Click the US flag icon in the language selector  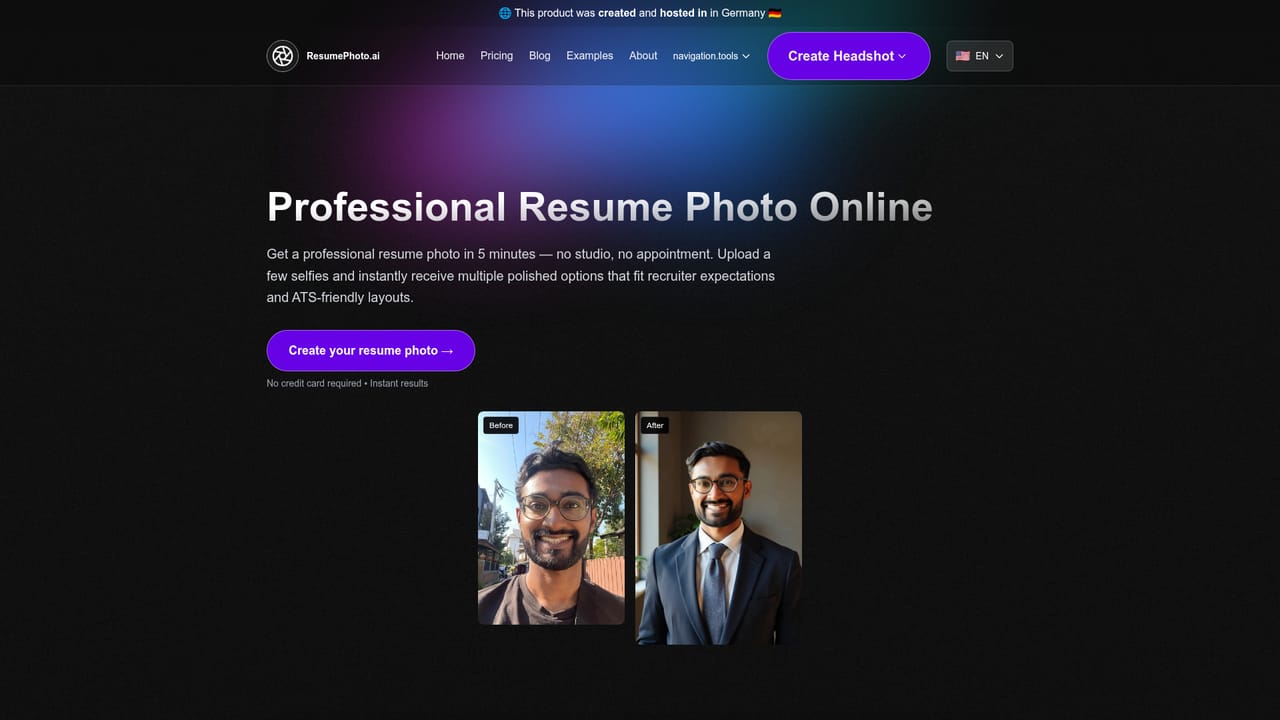pyautogui.click(x=962, y=56)
